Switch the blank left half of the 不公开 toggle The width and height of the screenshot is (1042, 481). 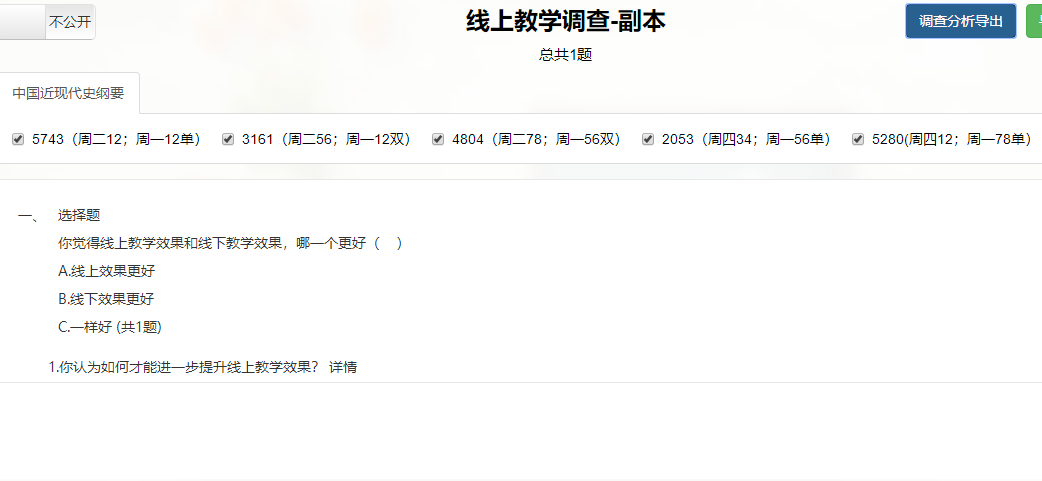click(x=22, y=22)
